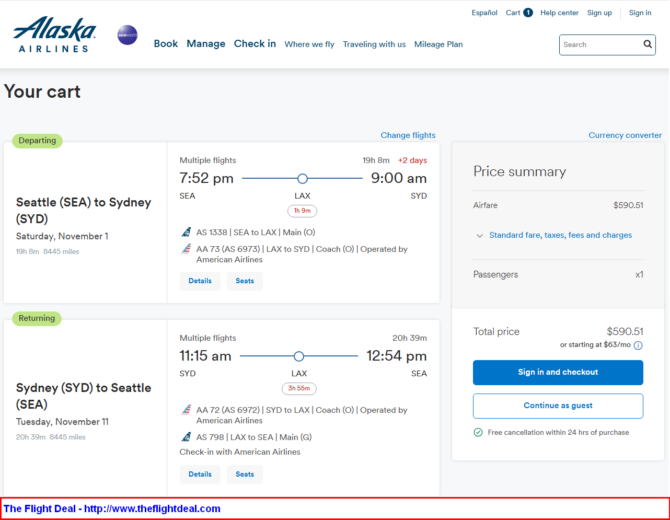Screen dimensions: 670x520
Task: Open the Check in menu
Action: click(255, 44)
